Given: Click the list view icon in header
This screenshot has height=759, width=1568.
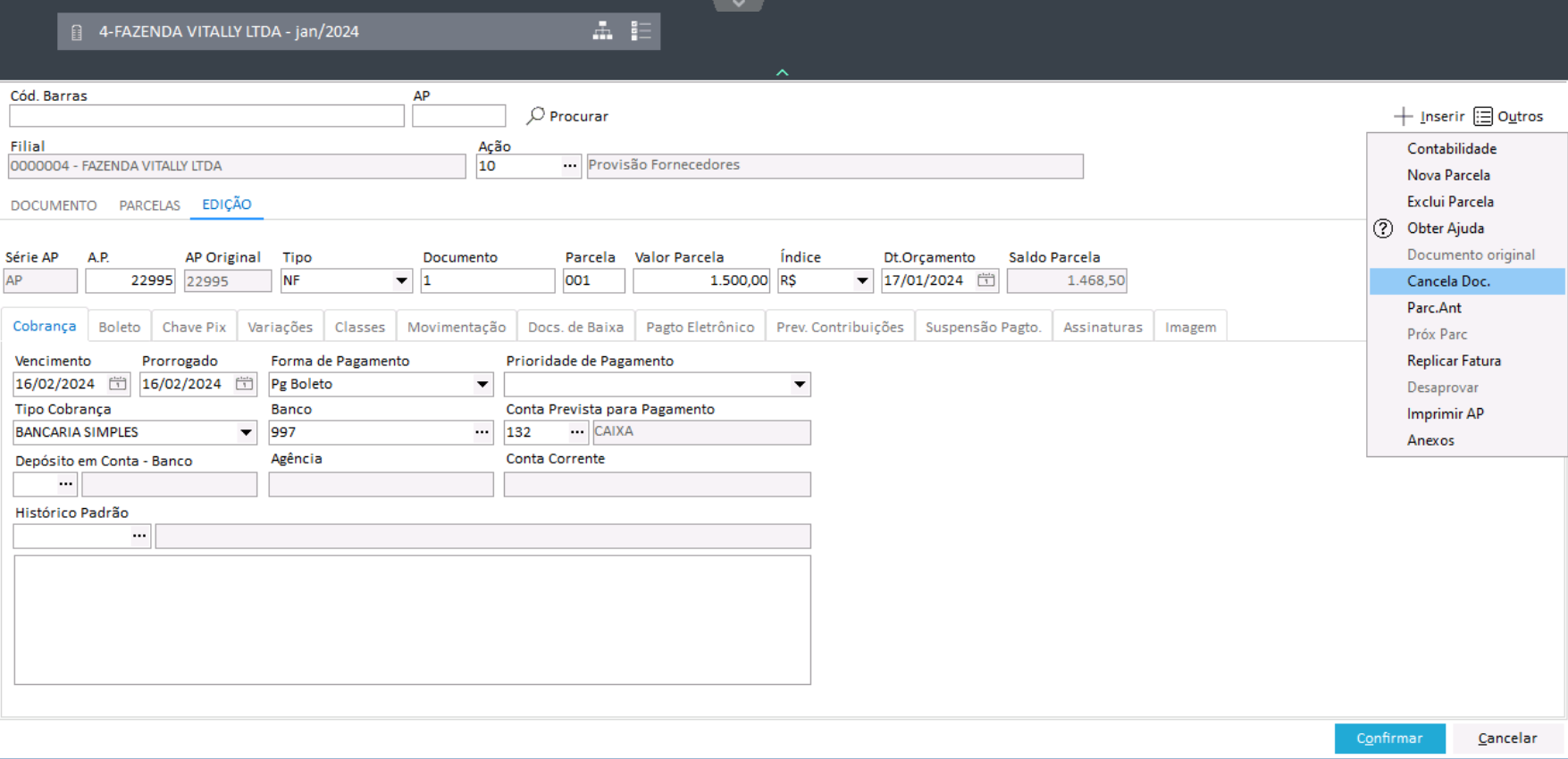Looking at the screenshot, I should click(x=641, y=31).
